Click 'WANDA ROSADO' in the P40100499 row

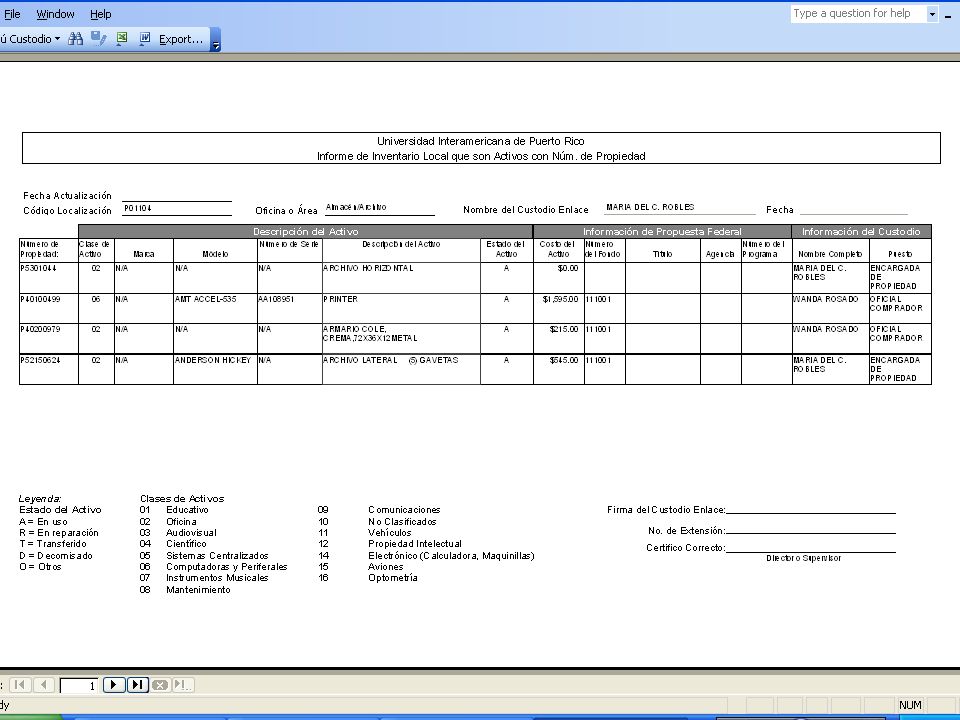click(x=826, y=299)
